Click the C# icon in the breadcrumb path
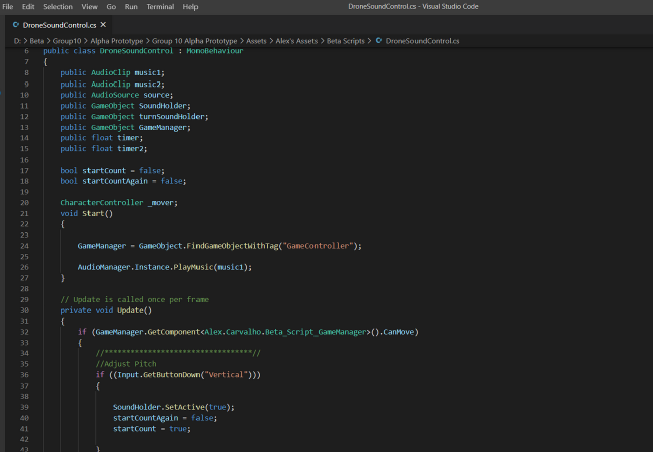The height and width of the screenshot is (452, 653). 378,41
